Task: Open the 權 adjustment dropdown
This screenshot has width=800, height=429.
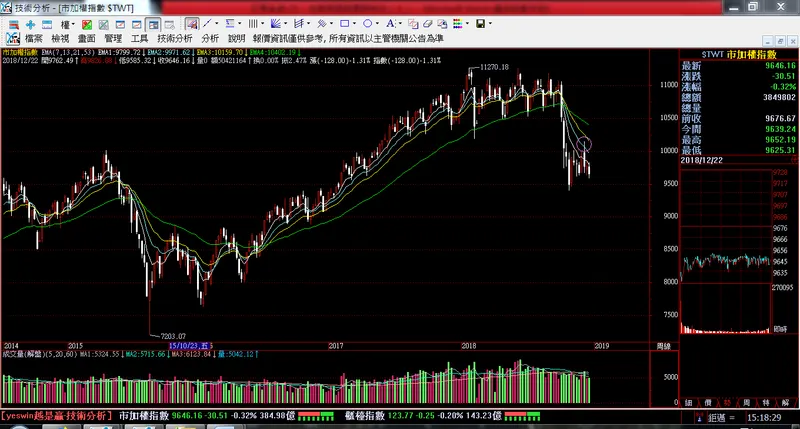Action: pos(67,24)
